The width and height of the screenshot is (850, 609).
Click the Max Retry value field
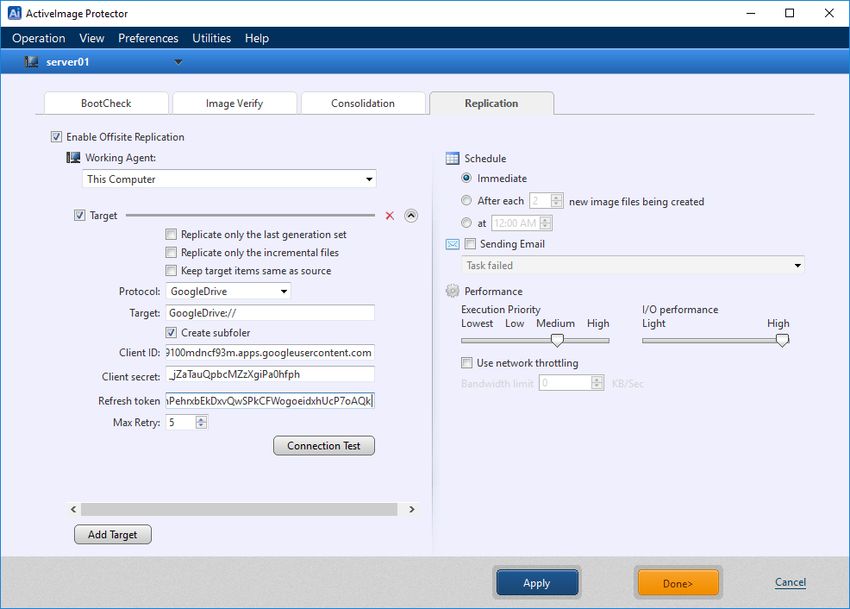[181, 422]
